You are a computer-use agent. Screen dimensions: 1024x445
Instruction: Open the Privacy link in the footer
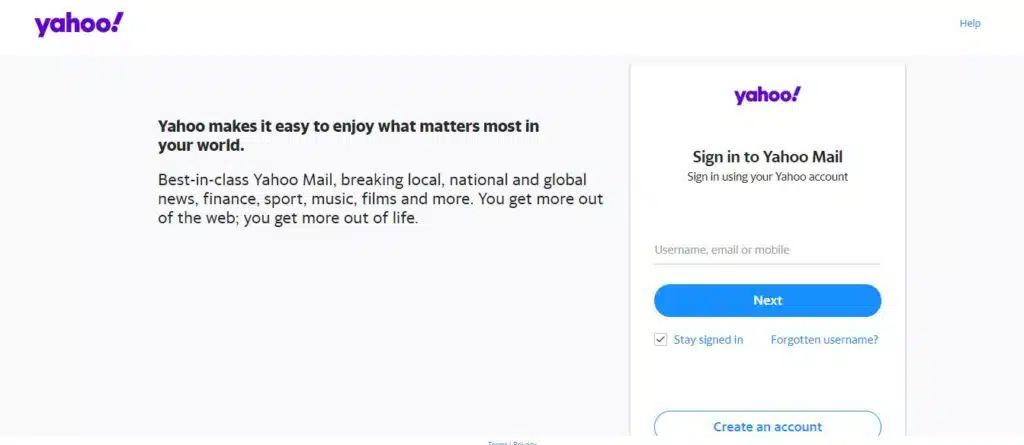coord(525,442)
